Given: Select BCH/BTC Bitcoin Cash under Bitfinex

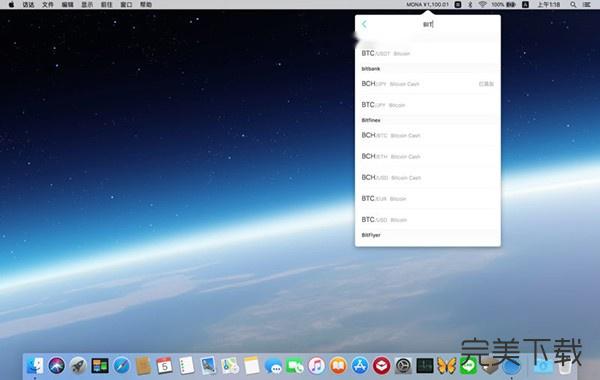Looking at the screenshot, I should [x=428, y=135].
